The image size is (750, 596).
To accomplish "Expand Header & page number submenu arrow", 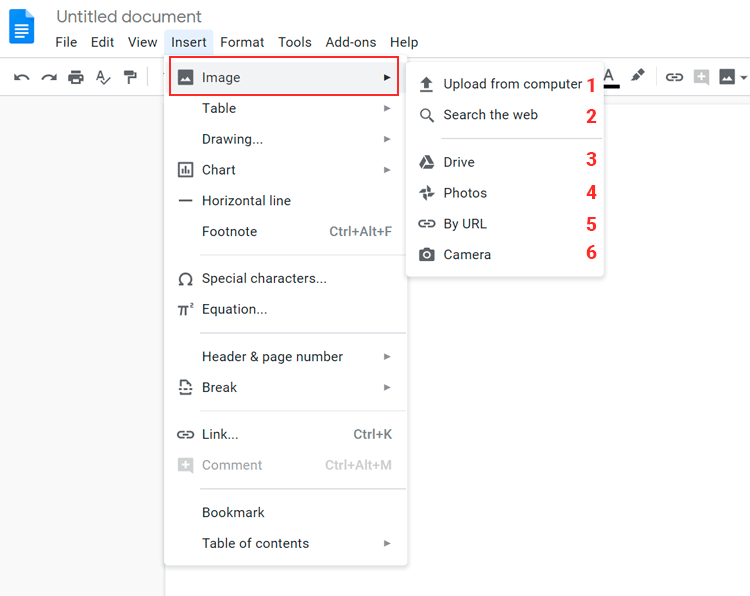I will (x=387, y=356).
